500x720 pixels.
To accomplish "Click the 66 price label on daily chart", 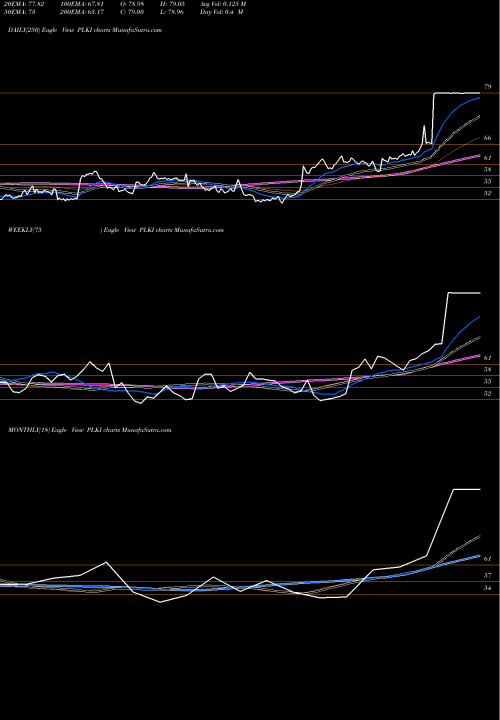I will [488, 138].
